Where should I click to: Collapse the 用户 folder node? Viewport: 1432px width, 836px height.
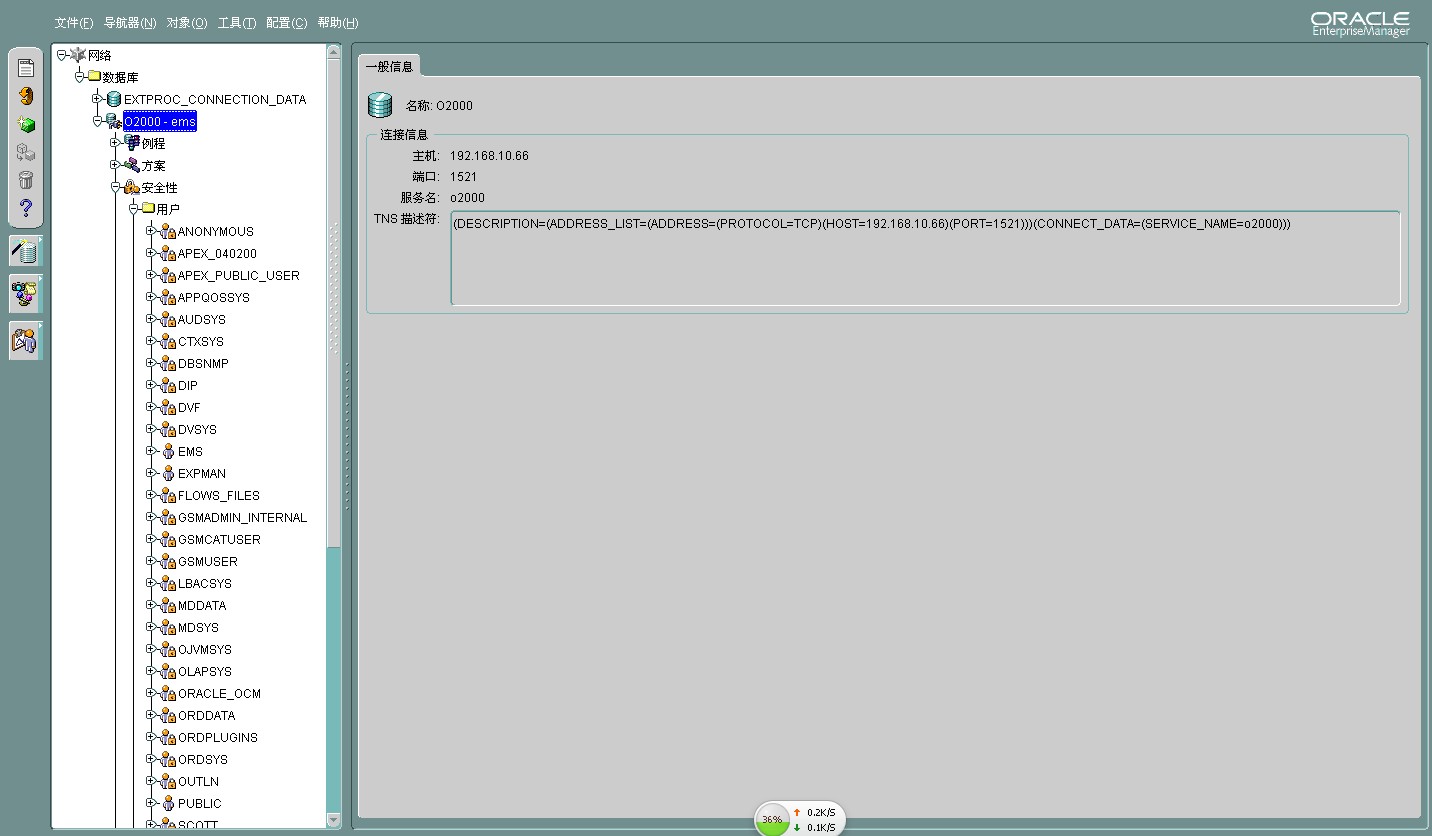134,209
